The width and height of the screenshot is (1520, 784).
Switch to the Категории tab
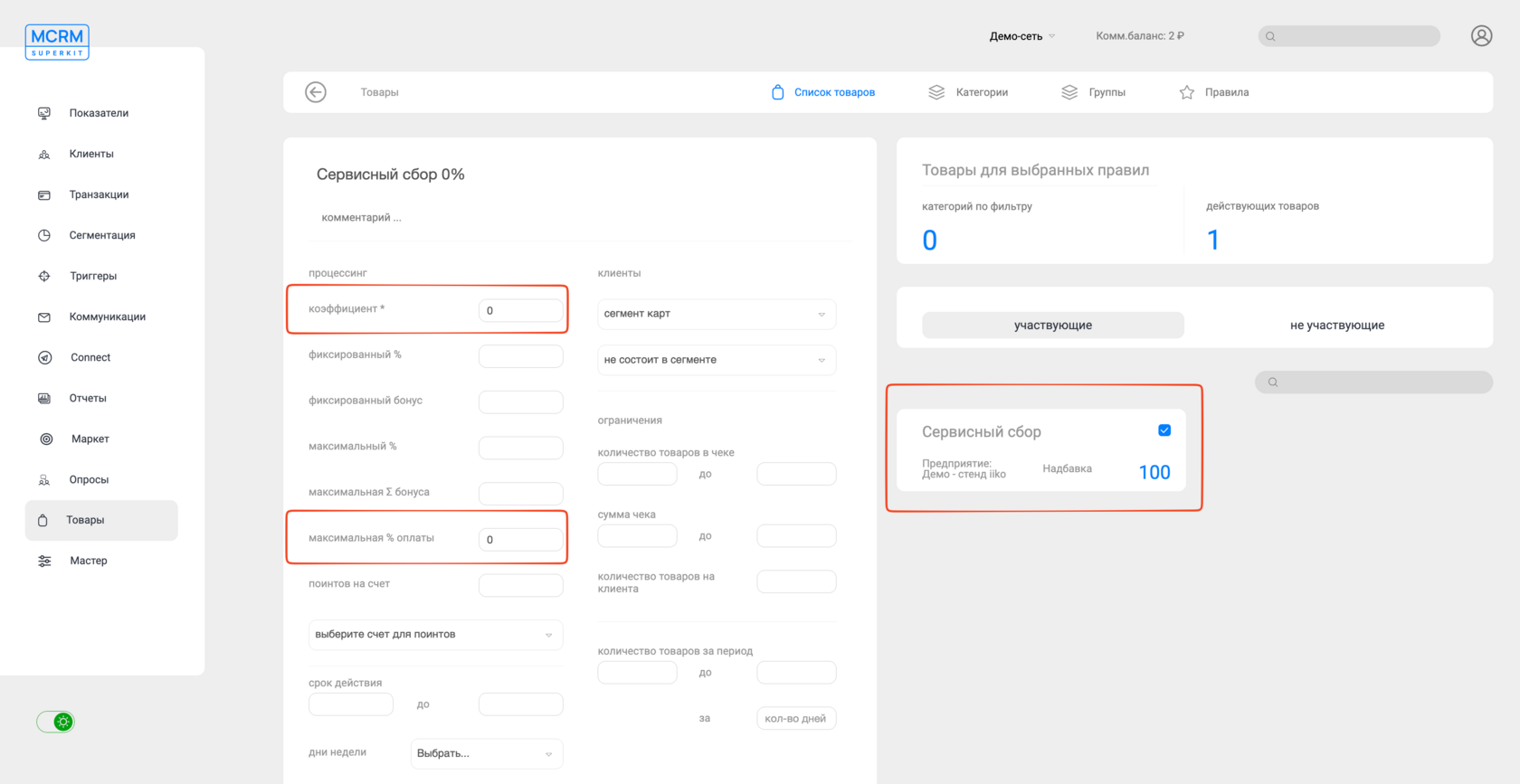coord(969,92)
